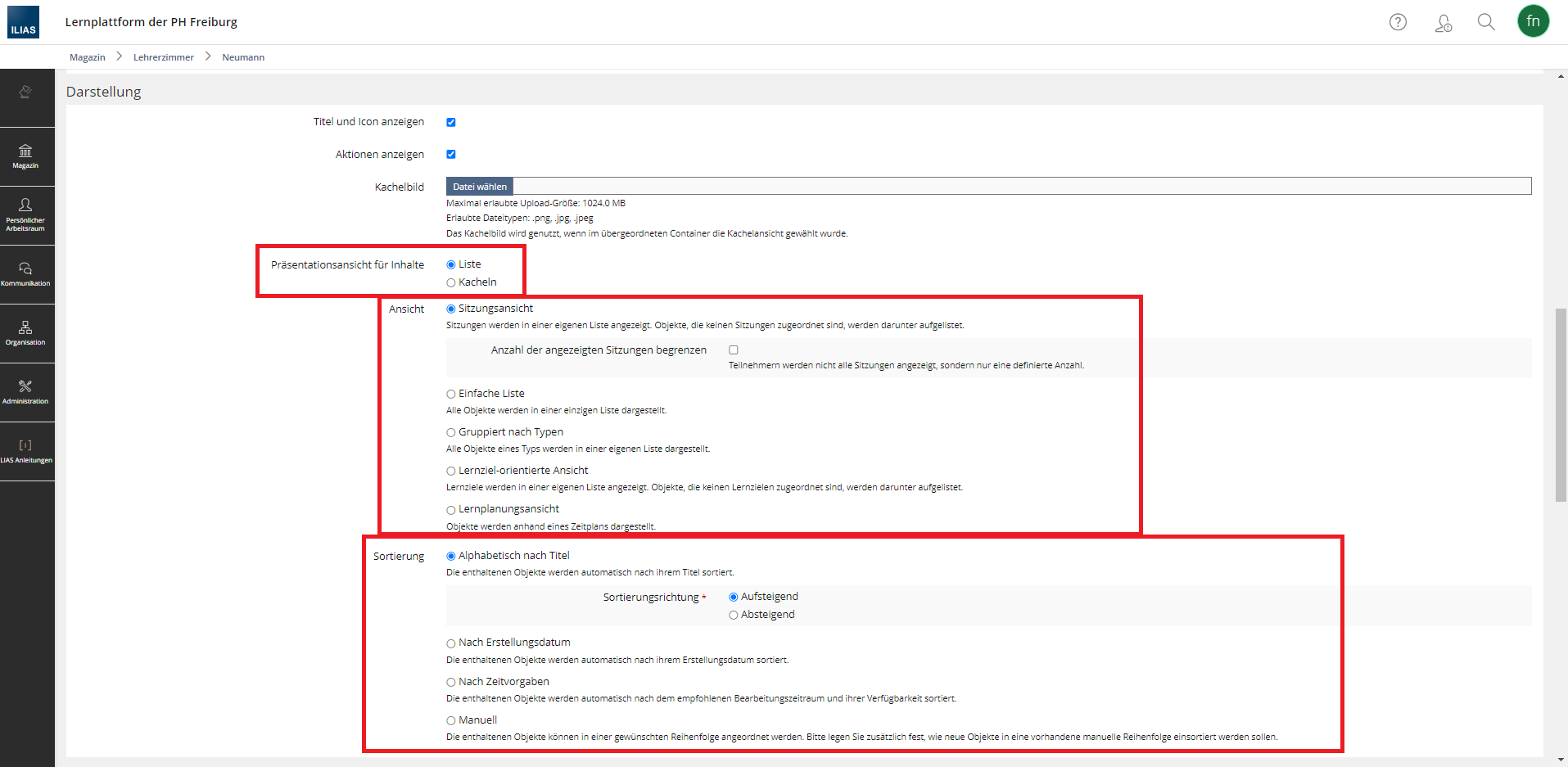Choose Manuell sorting option

451,720
